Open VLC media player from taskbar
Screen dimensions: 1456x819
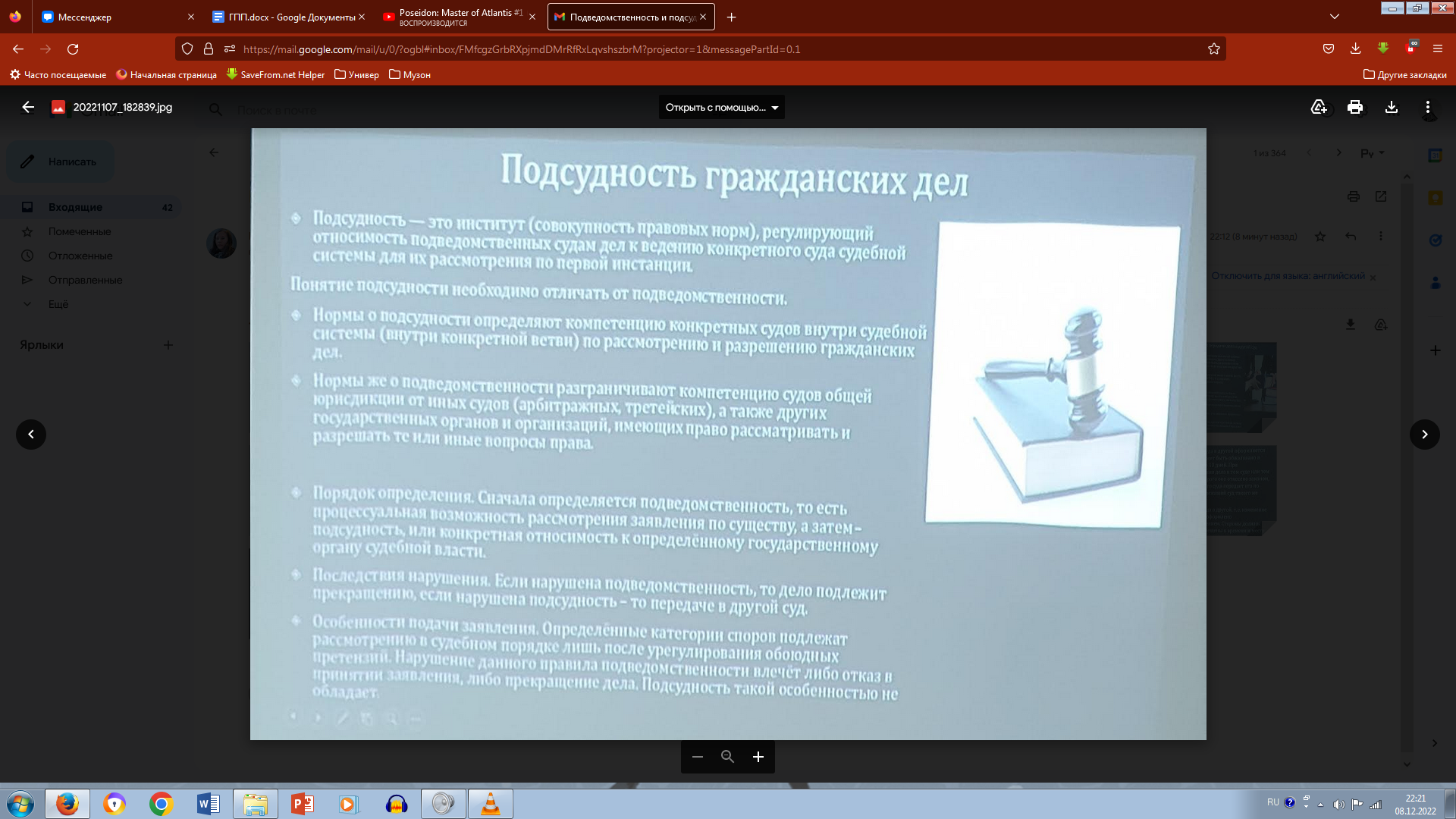[491, 804]
